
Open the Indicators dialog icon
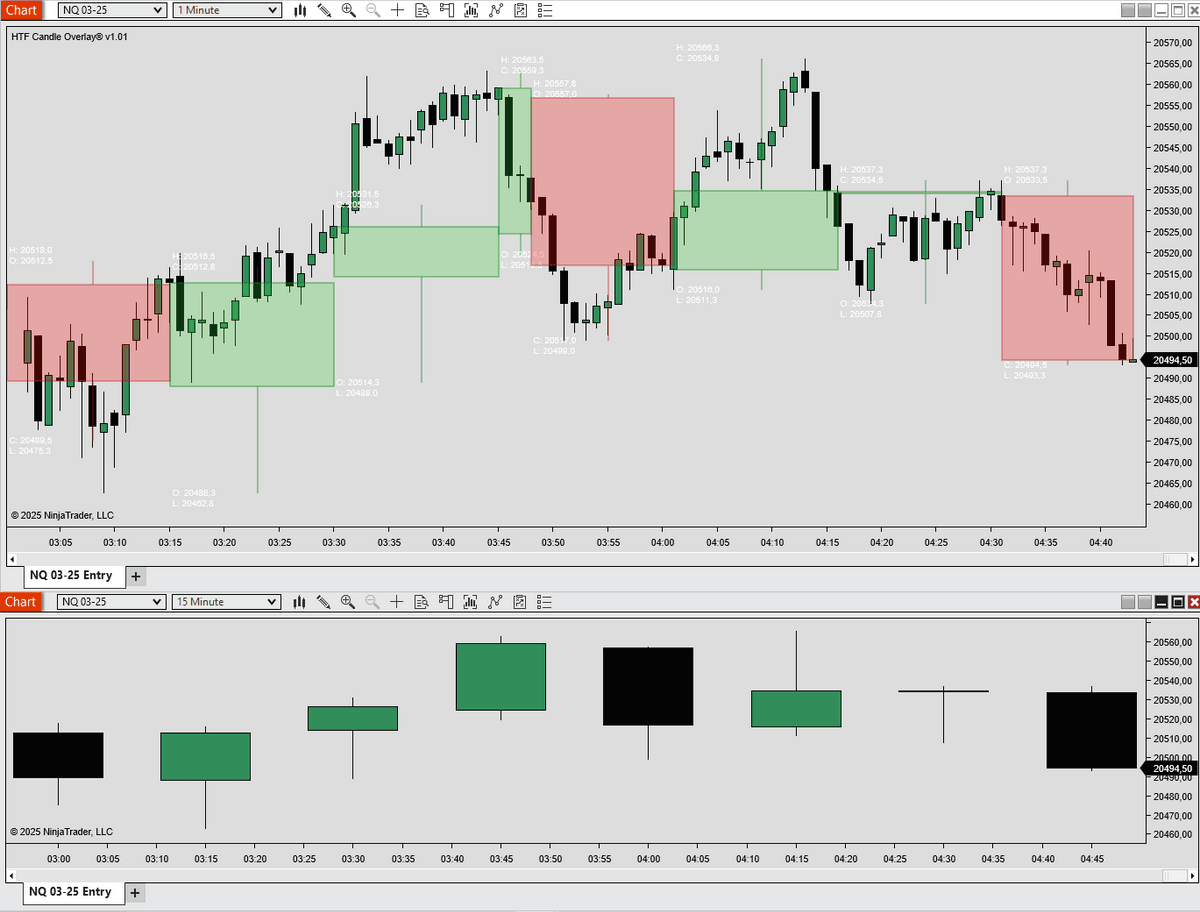click(x=471, y=10)
